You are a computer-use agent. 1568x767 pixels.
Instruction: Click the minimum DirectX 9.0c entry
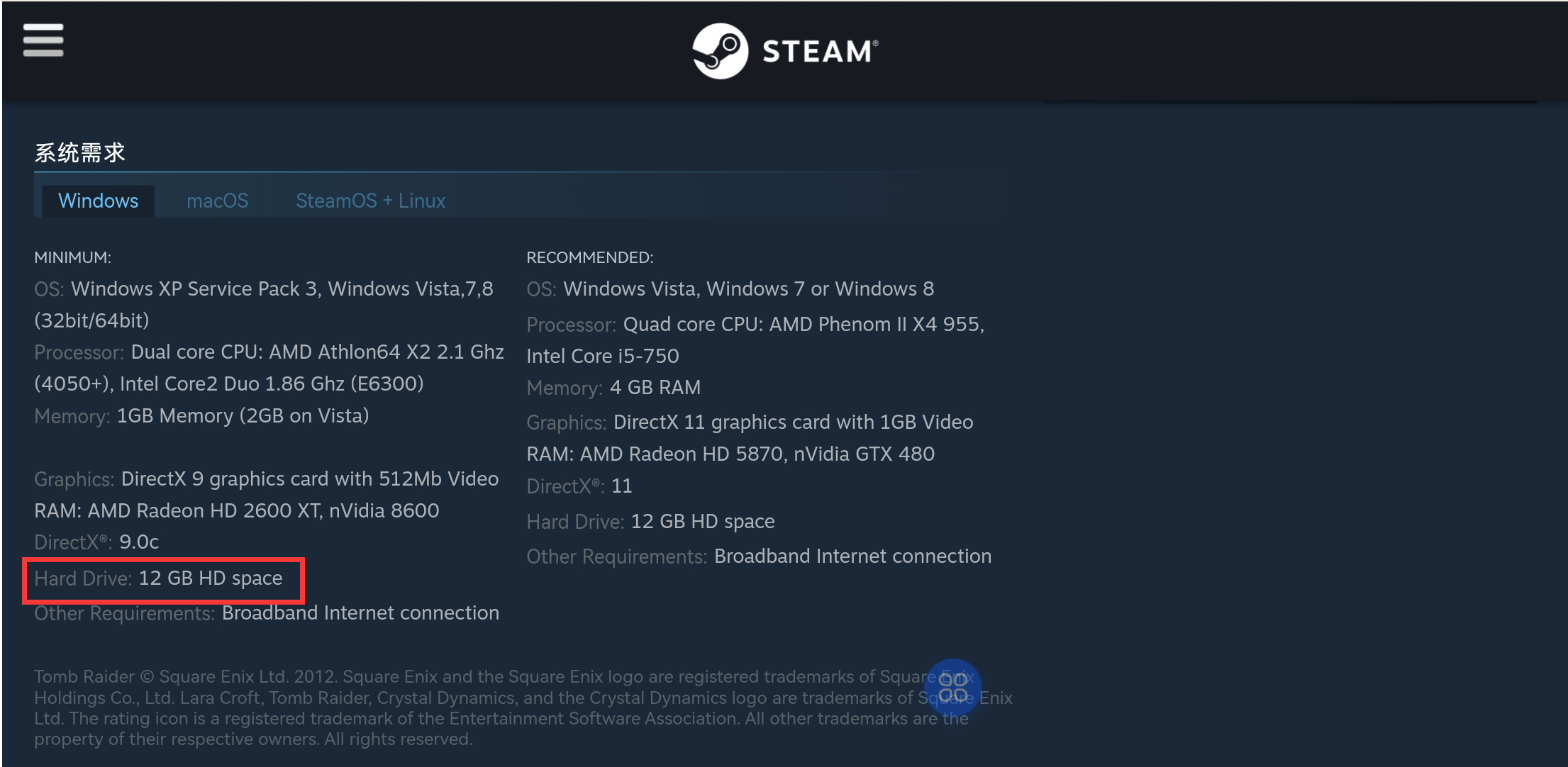coord(96,542)
